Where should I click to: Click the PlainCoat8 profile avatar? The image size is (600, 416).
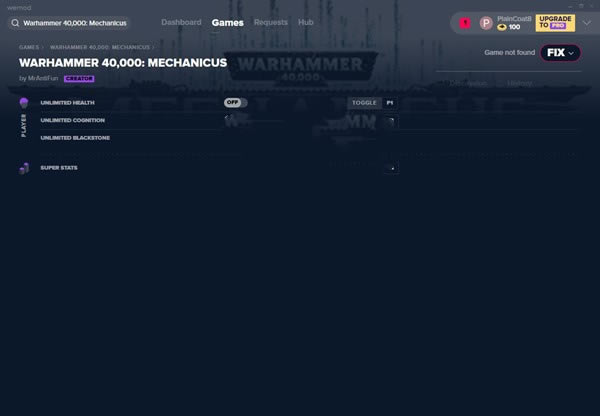coord(486,23)
